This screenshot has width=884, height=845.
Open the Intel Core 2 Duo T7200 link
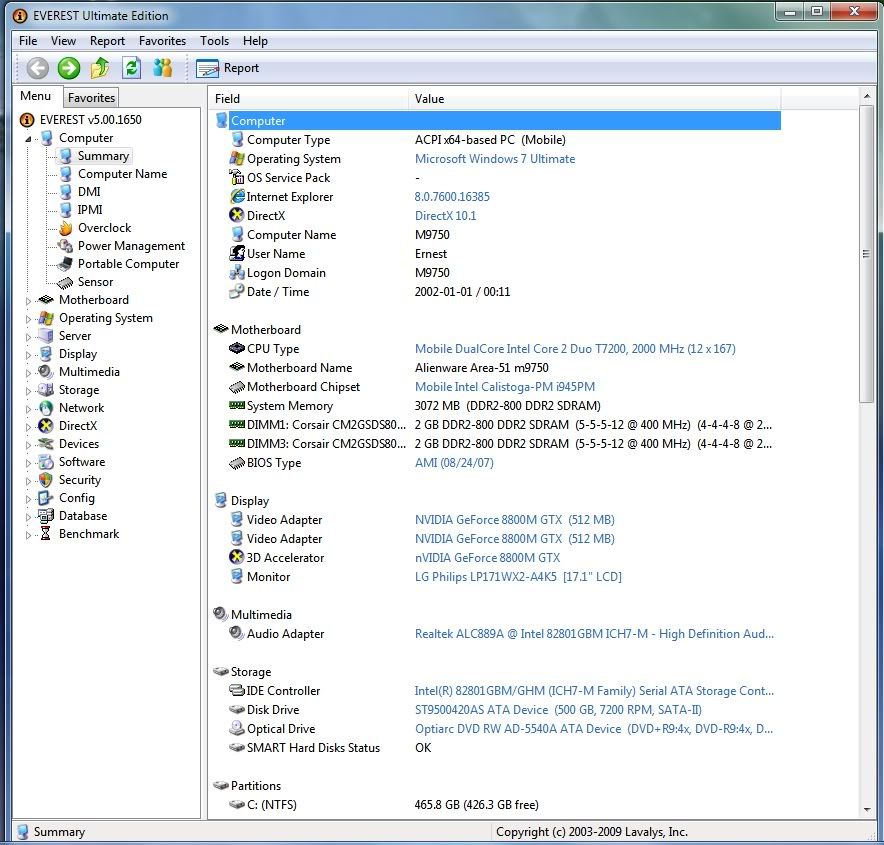coord(575,349)
